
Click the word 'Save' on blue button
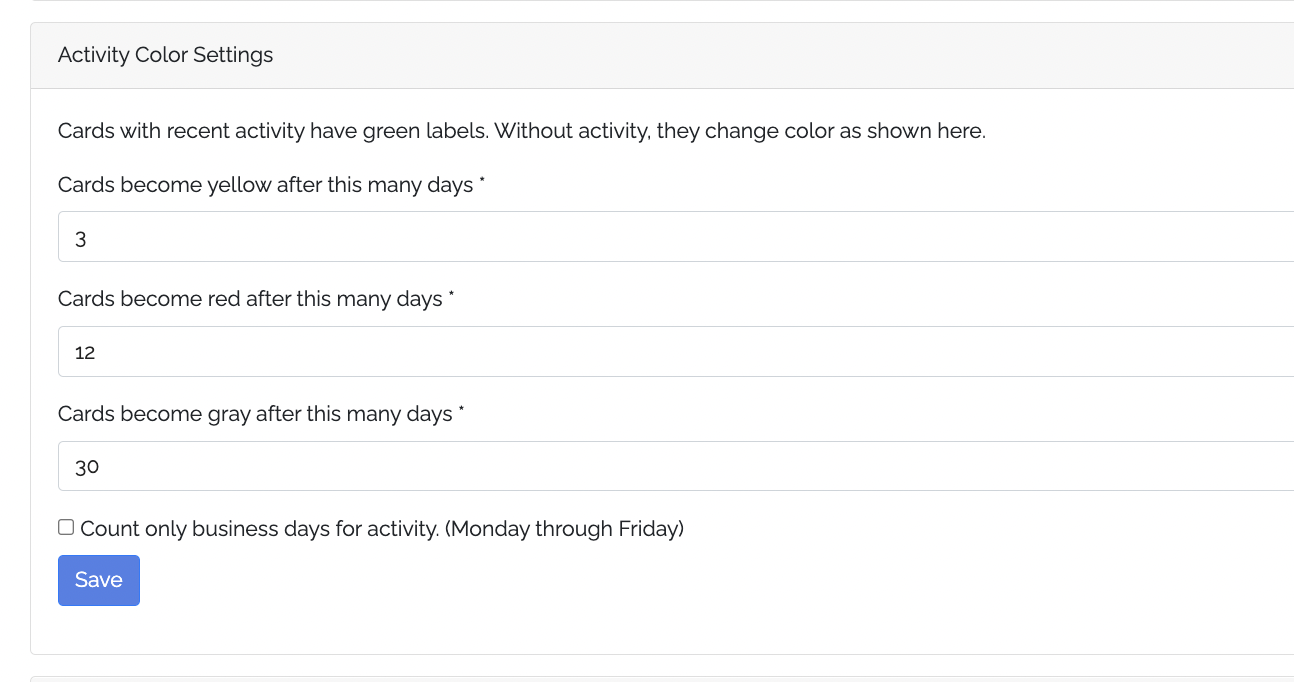[x=99, y=581]
